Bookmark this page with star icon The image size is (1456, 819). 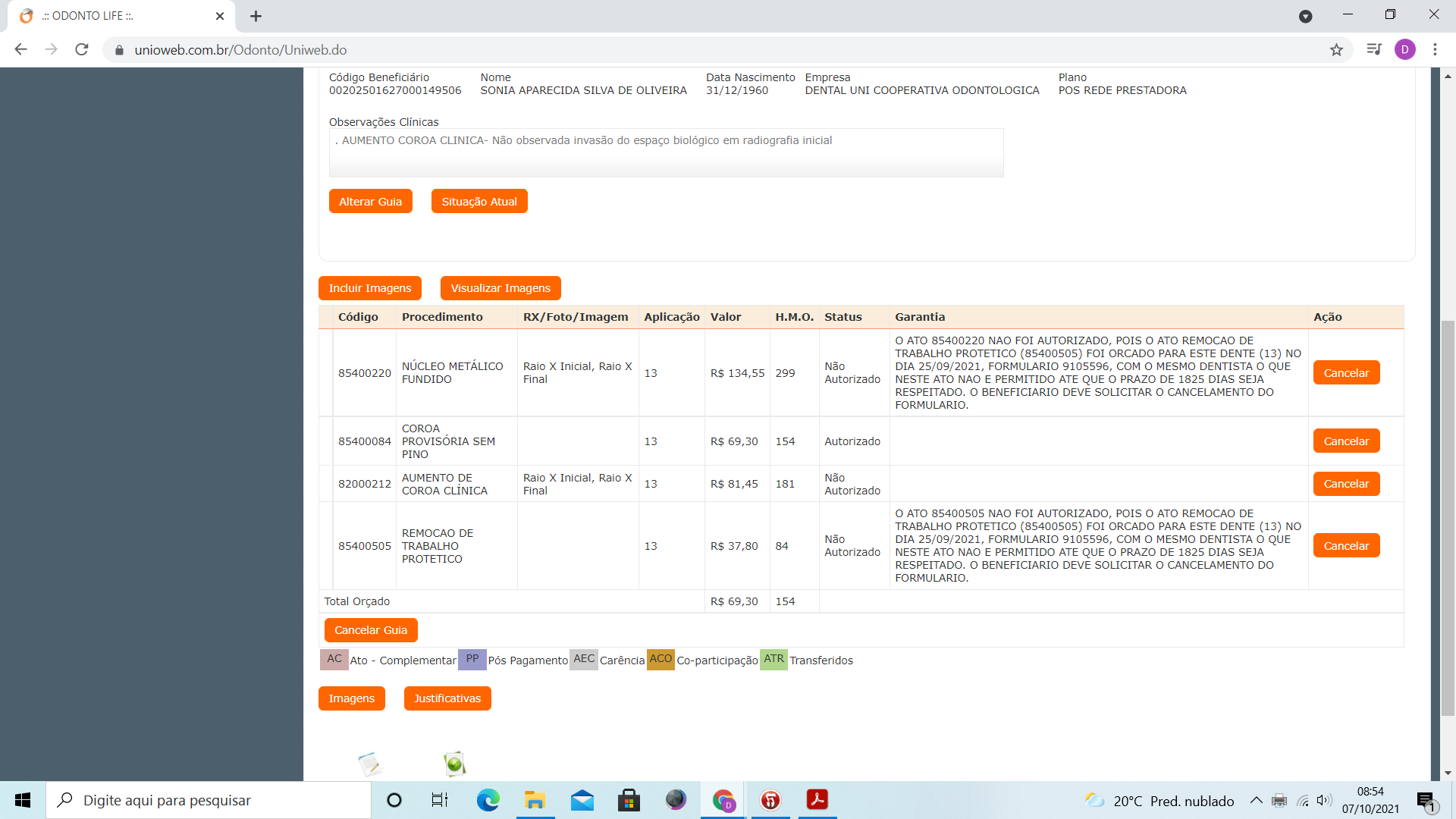1336,50
